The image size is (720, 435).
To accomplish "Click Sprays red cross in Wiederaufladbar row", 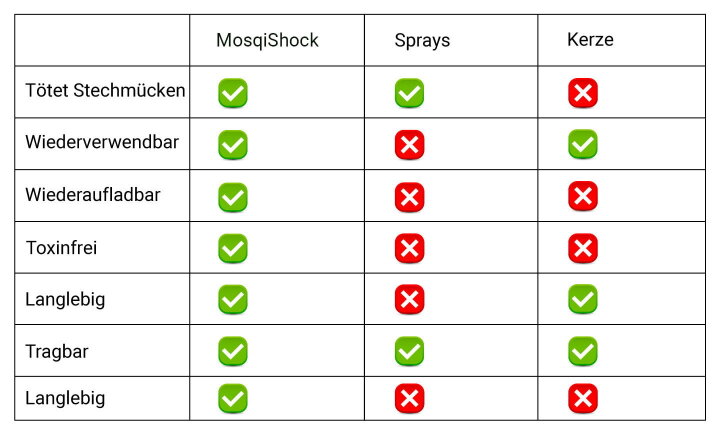I will 409,197.
